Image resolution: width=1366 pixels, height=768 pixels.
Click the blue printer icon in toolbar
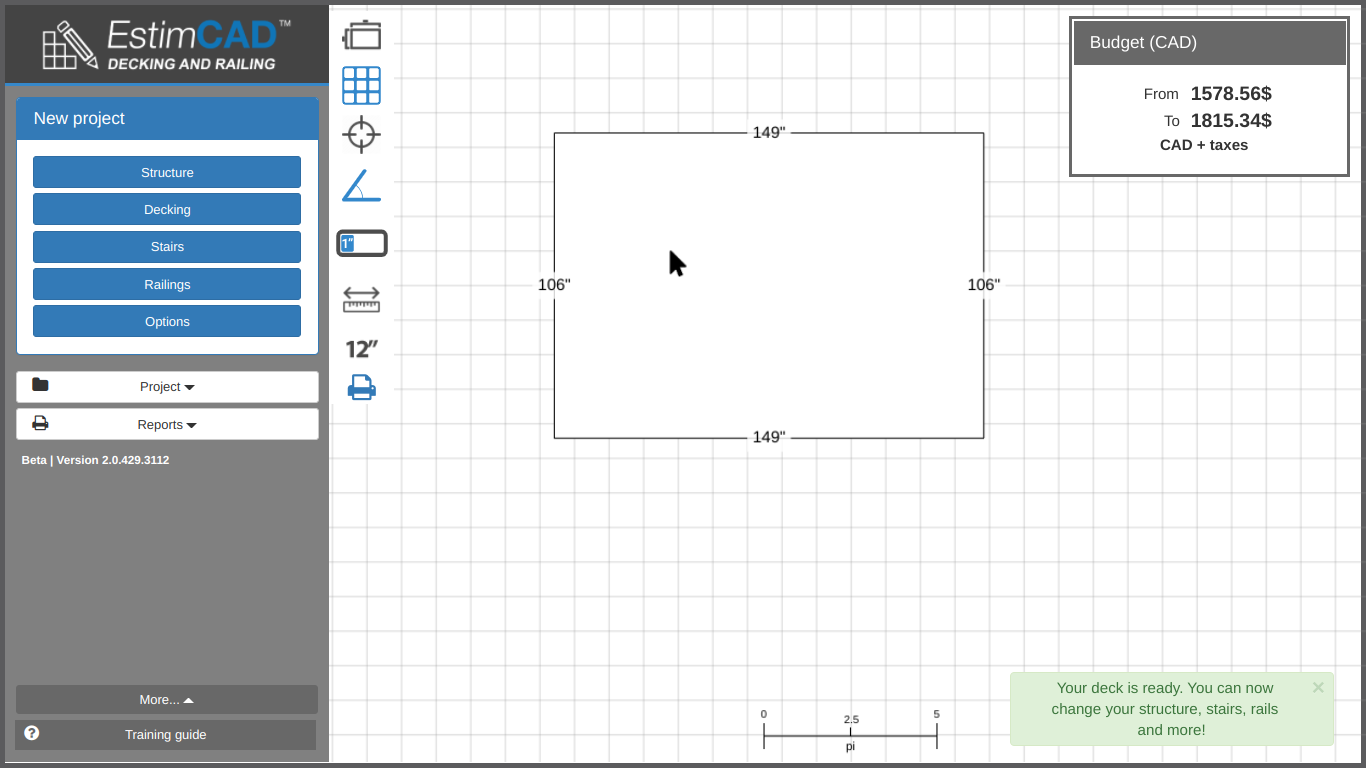tap(362, 387)
